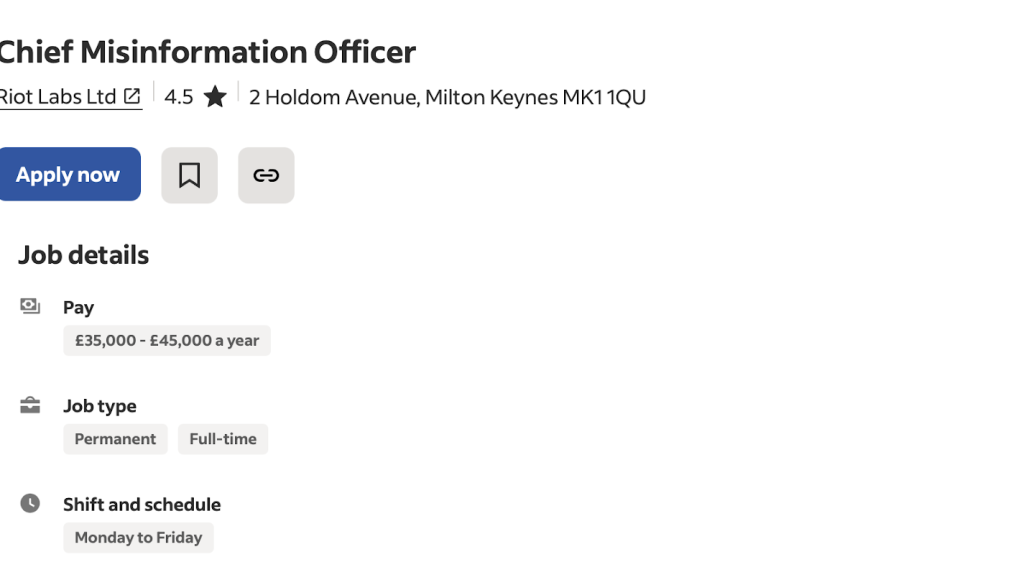Expand the Job type details
The height and width of the screenshot is (580, 1021).
tap(100, 405)
